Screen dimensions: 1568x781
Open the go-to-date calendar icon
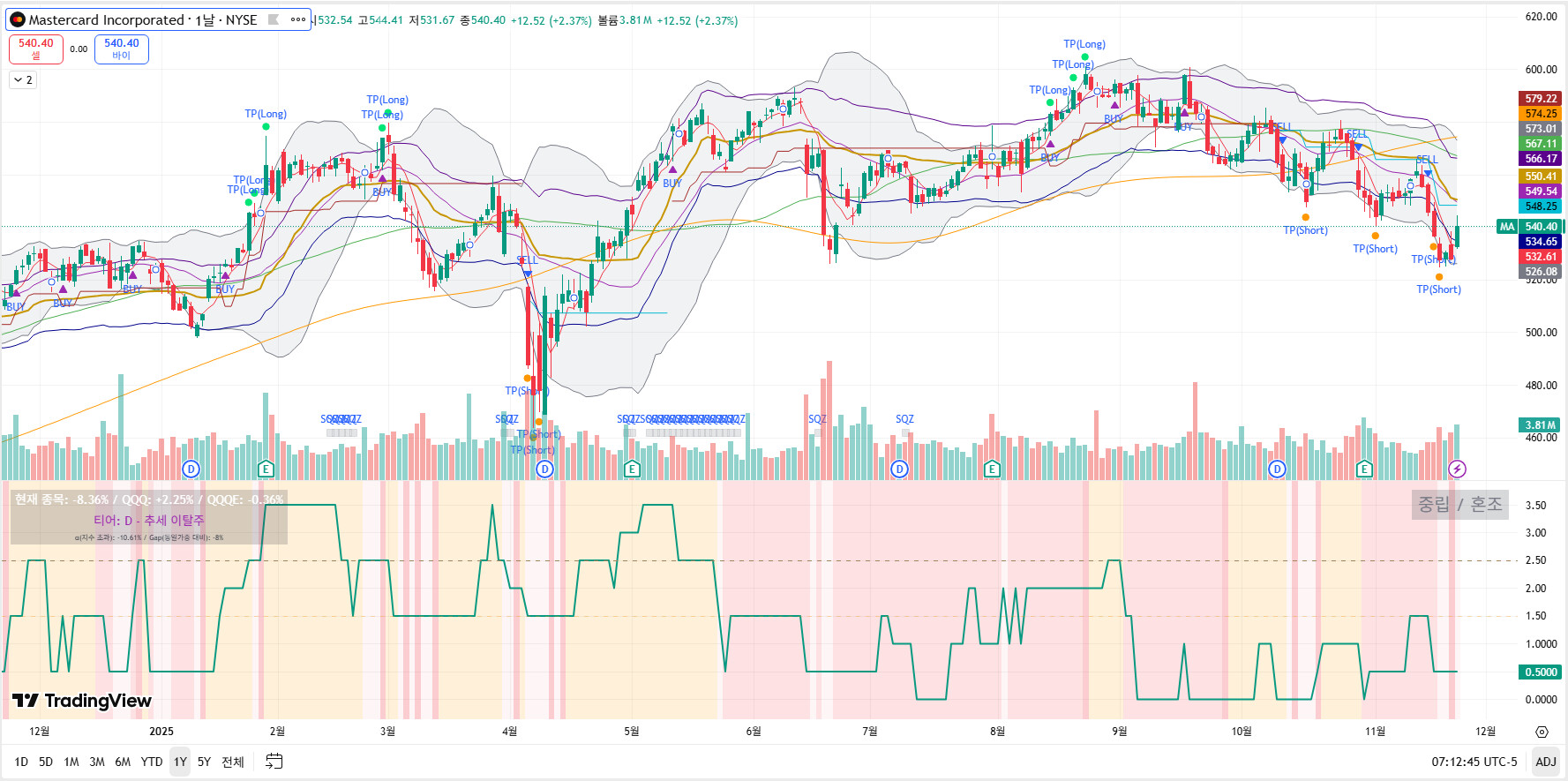(x=274, y=762)
